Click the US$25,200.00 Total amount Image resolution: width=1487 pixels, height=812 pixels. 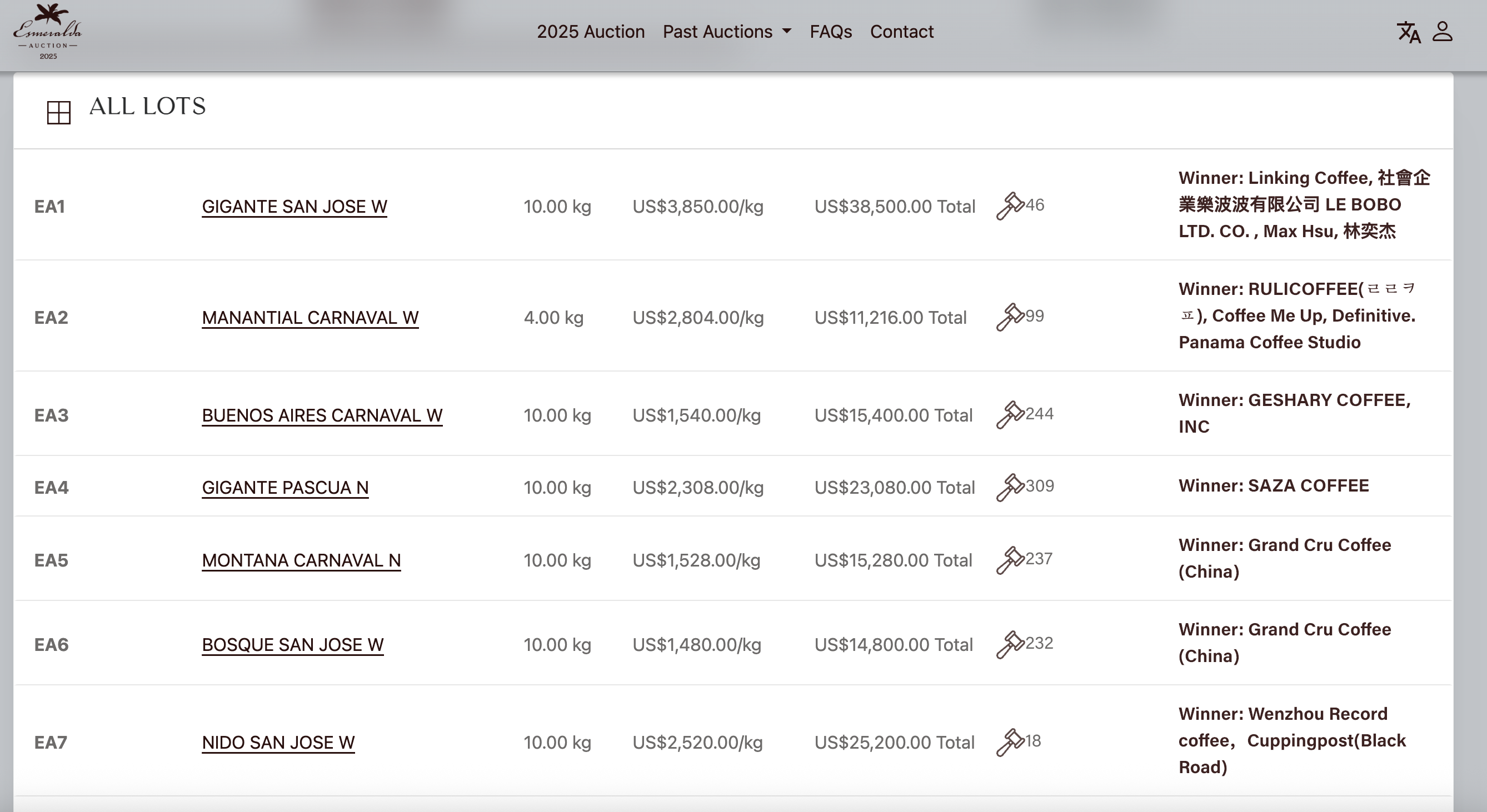click(x=895, y=742)
